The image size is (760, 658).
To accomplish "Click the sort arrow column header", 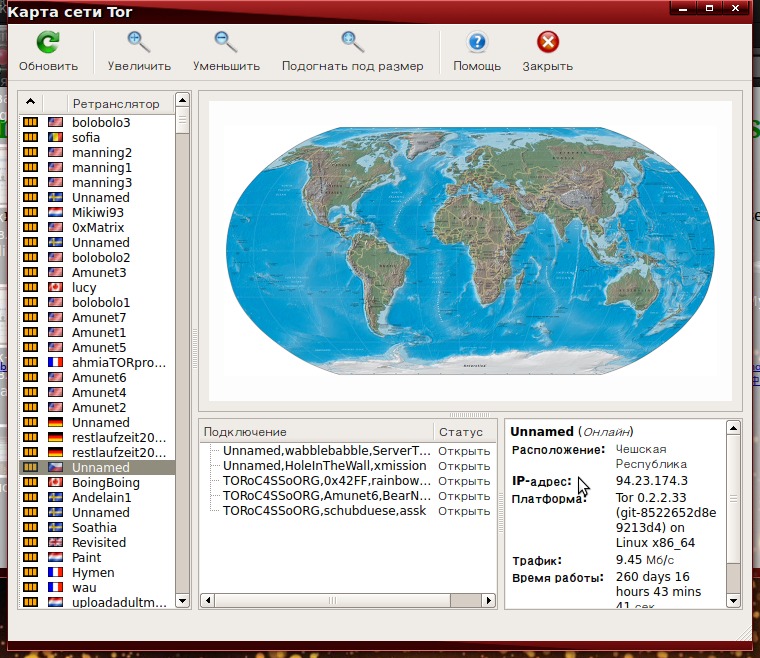I will 31,103.
